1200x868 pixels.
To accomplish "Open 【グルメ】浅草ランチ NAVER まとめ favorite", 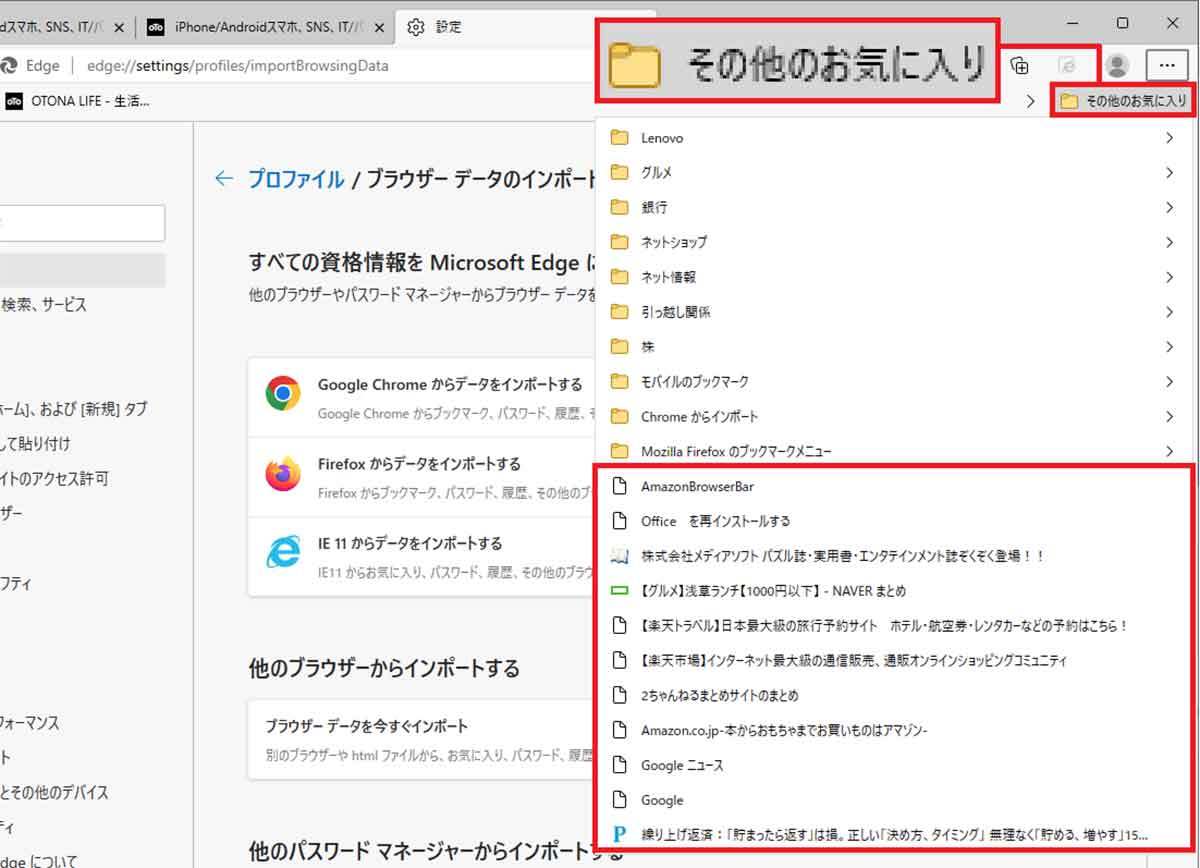I will [895, 591].
